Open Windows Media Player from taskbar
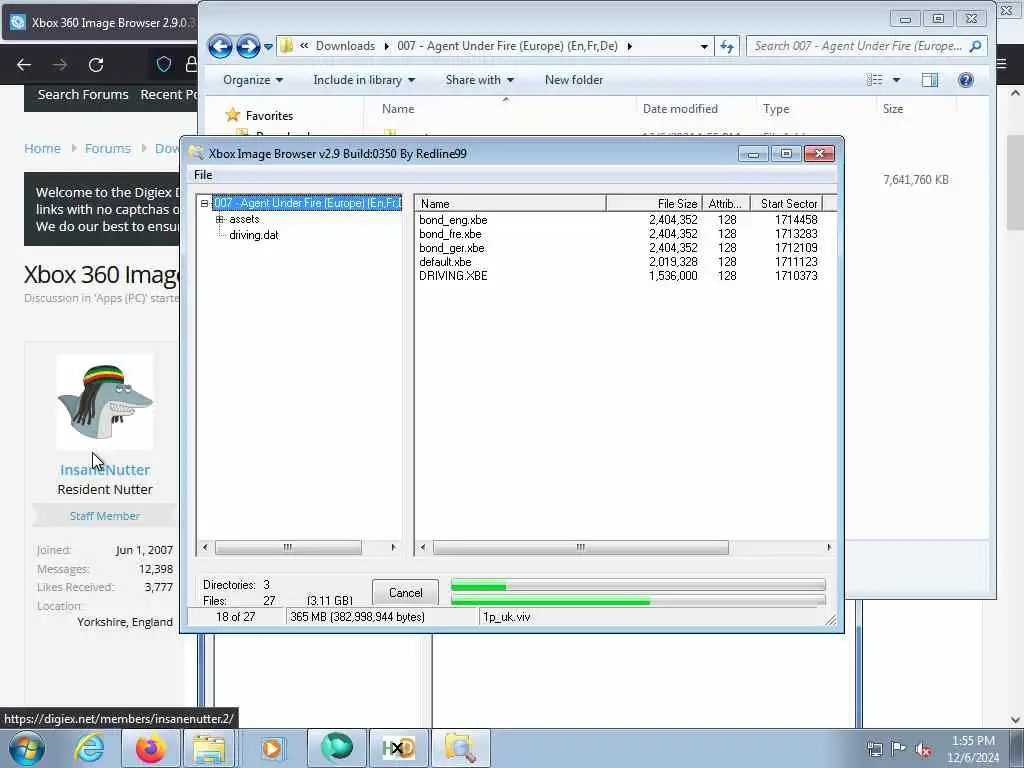Image resolution: width=1024 pixels, height=768 pixels. coord(272,748)
